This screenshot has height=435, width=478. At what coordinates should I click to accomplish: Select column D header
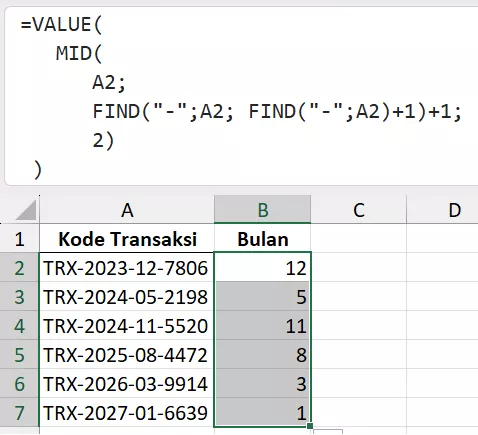(443, 210)
